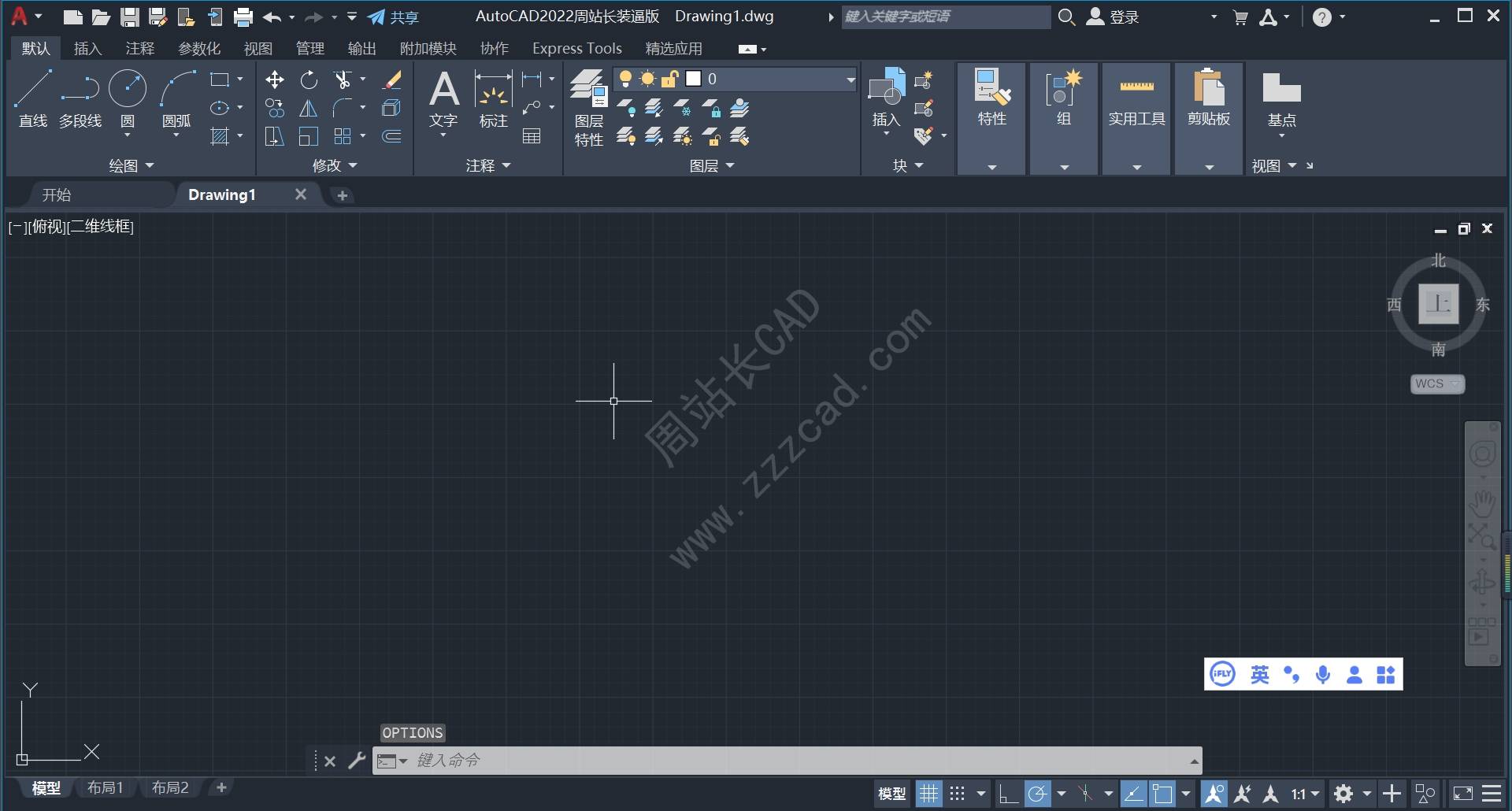Click the layer 0 white color swatch
This screenshot has height=811, width=1512.
693,79
